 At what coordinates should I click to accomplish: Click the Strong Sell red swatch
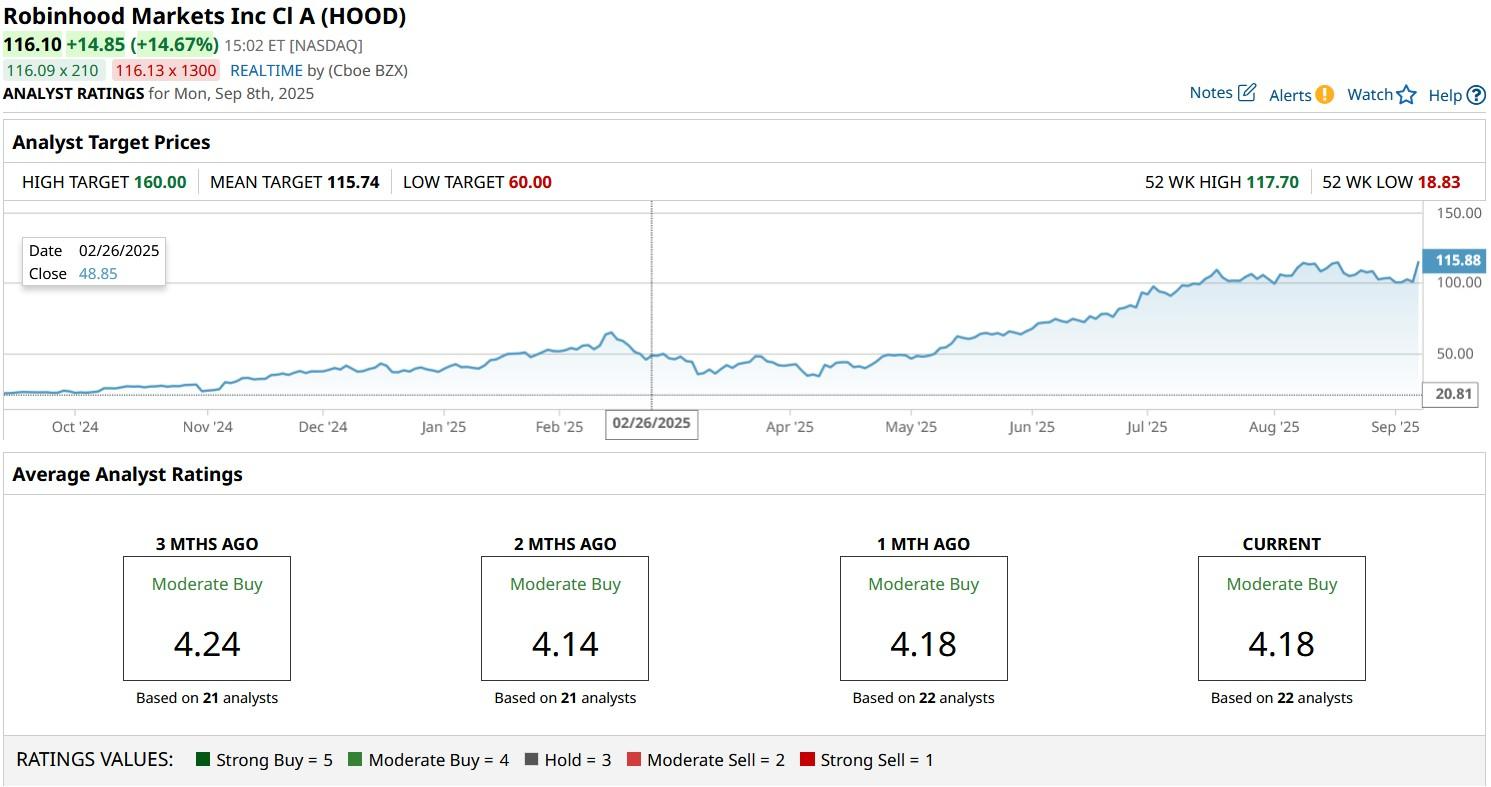coord(807,760)
